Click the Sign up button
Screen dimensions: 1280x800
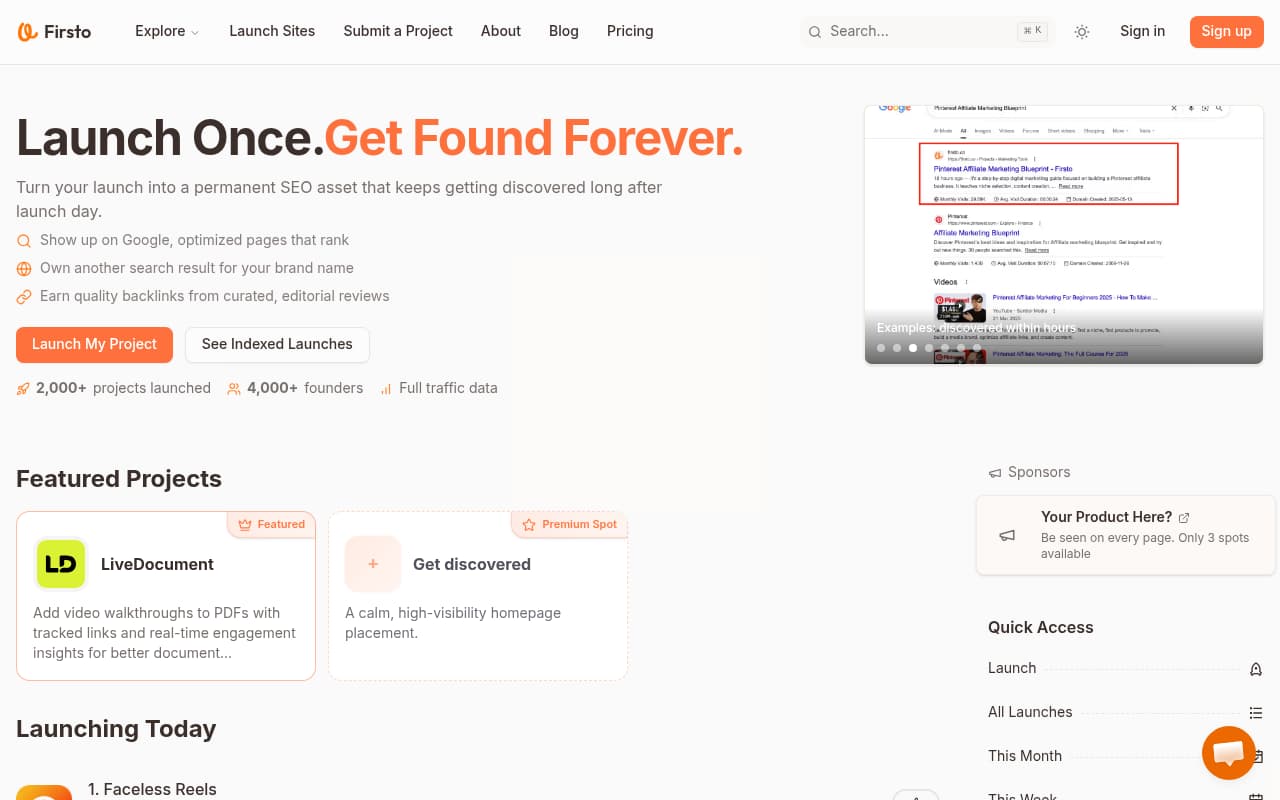point(1226,31)
